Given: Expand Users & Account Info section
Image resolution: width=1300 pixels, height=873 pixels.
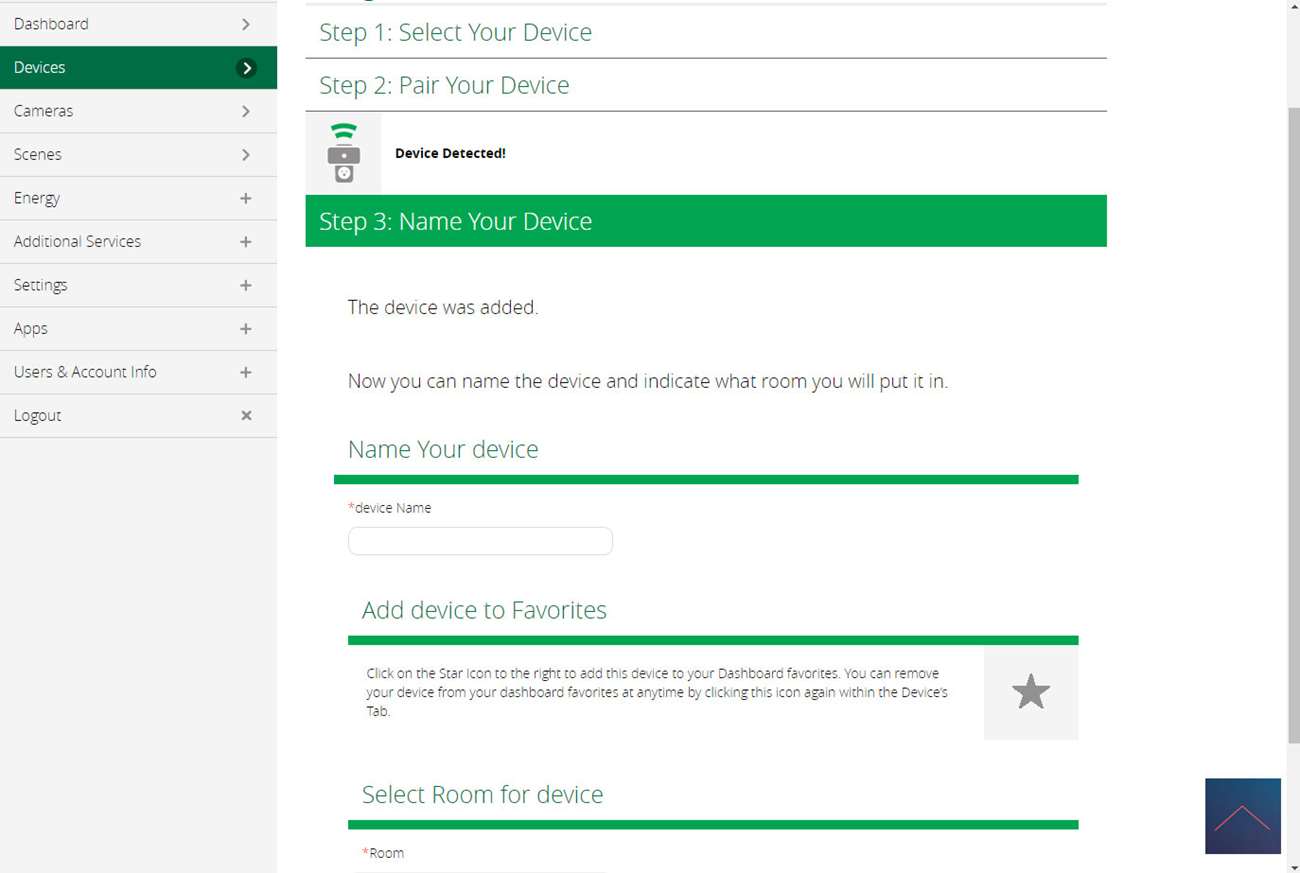Looking at the screenshot, I should pyautogui.click(x=246, y=372).
